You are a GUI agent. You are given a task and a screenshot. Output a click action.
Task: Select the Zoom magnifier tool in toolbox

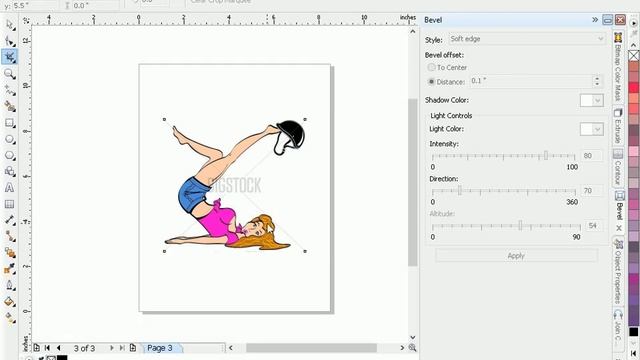point(9,73)
